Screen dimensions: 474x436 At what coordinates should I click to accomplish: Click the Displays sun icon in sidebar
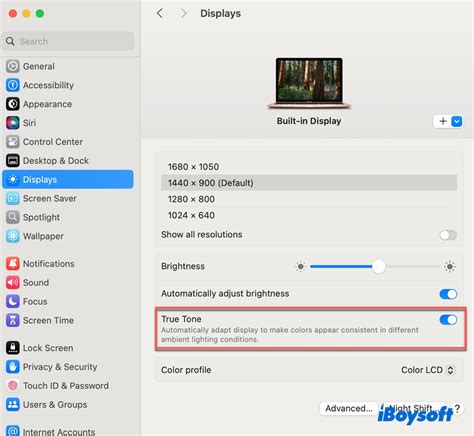(13, 179)
